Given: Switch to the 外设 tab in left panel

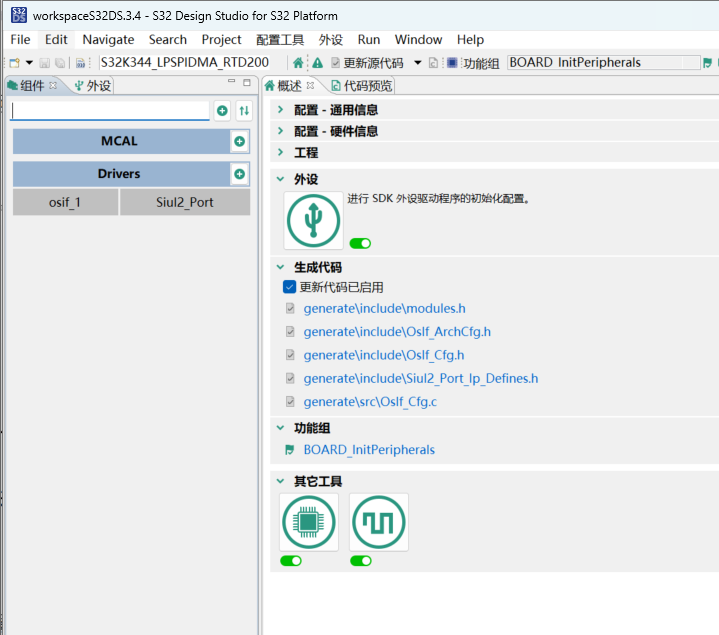Looking at the screenshot, I should click(93, 86).
